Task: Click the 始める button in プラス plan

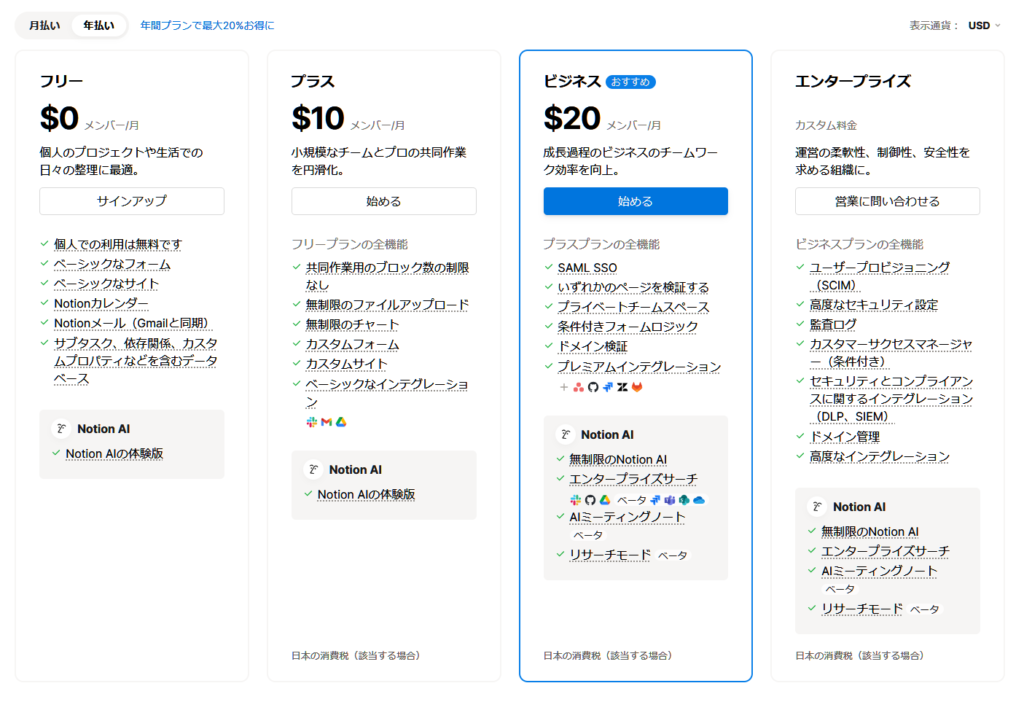Action: (384, 201)
